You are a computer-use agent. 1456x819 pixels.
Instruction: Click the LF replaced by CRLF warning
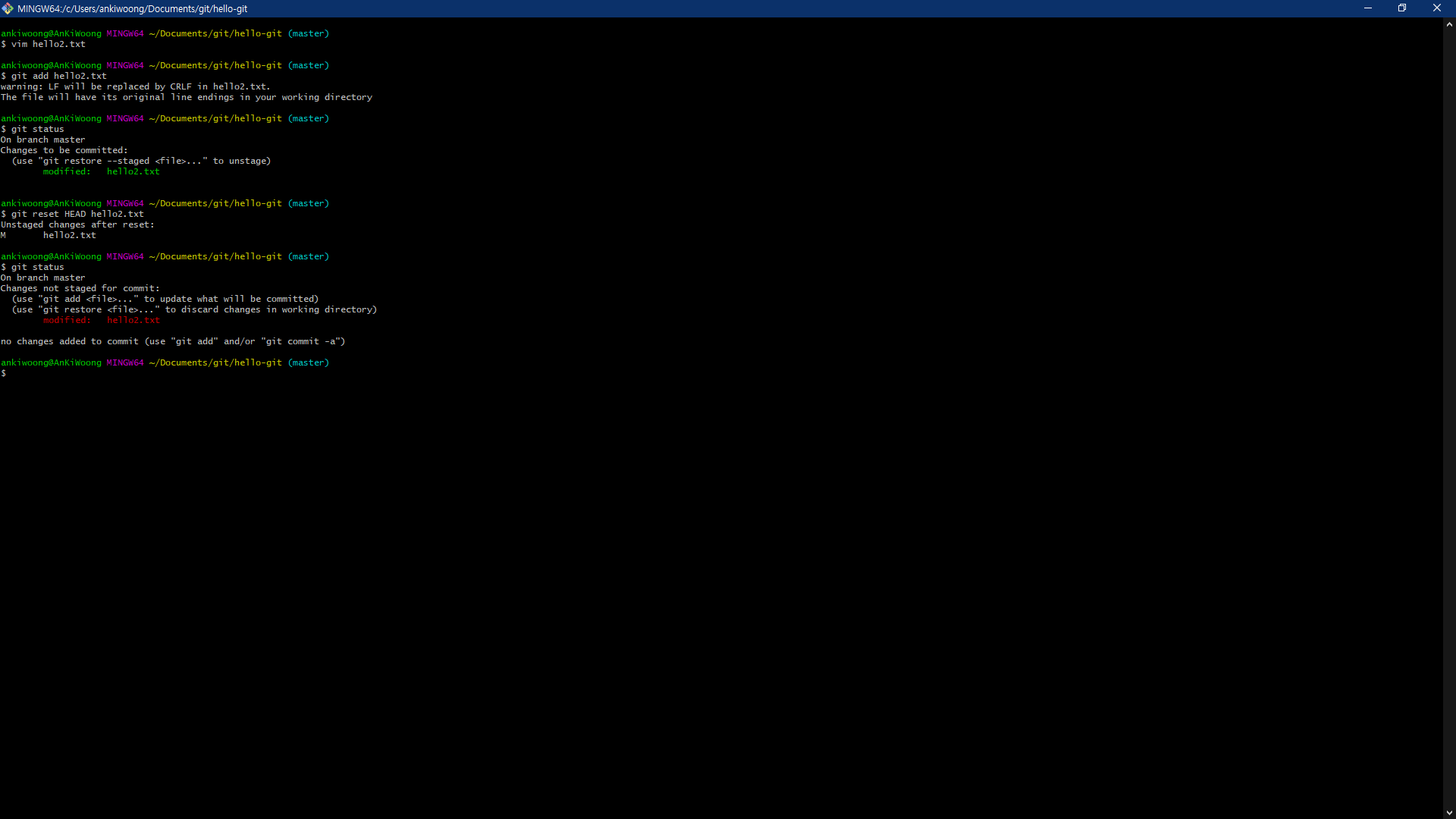click(x=136, y=87)
